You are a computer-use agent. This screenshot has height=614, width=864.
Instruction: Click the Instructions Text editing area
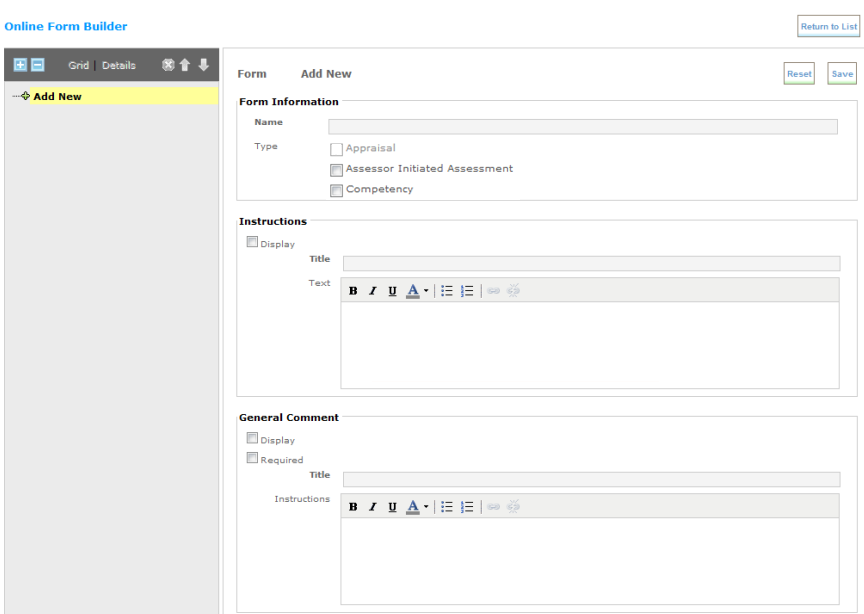(x=590, y=345)
